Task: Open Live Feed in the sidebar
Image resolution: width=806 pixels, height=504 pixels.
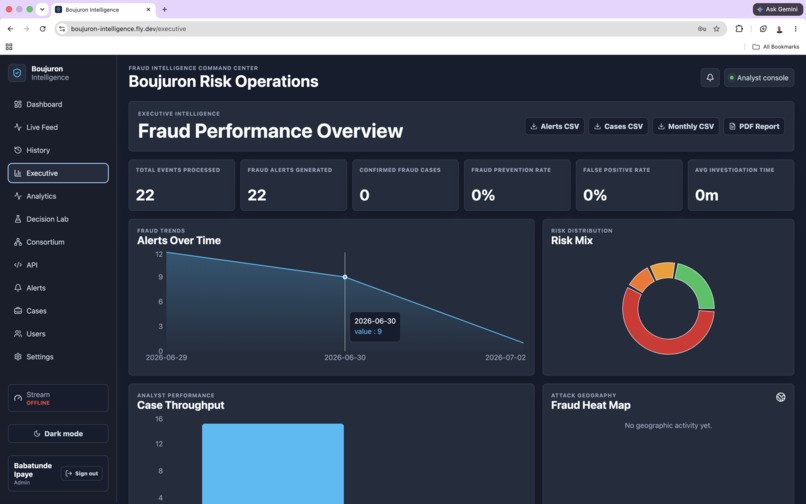Action: click(58, 127)
